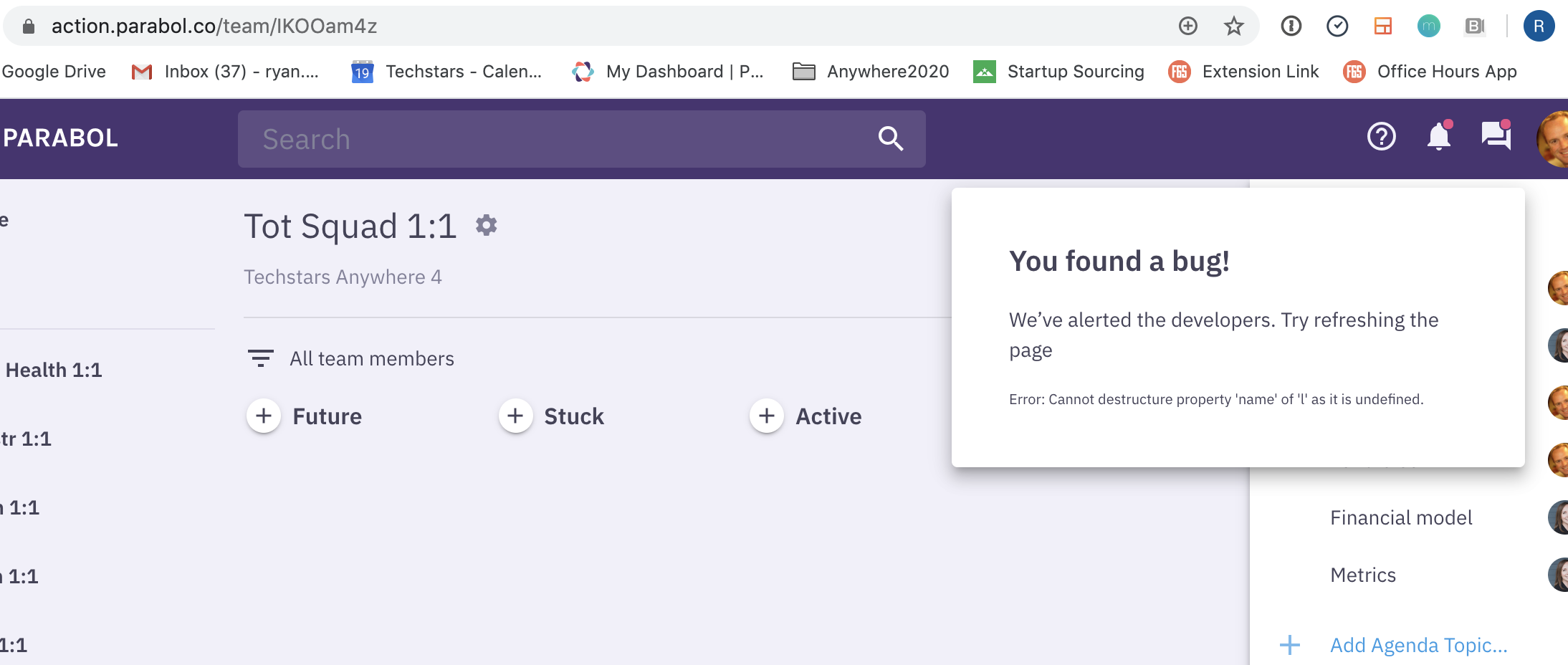Select the Metrics agenda item

click(1362, 574)
